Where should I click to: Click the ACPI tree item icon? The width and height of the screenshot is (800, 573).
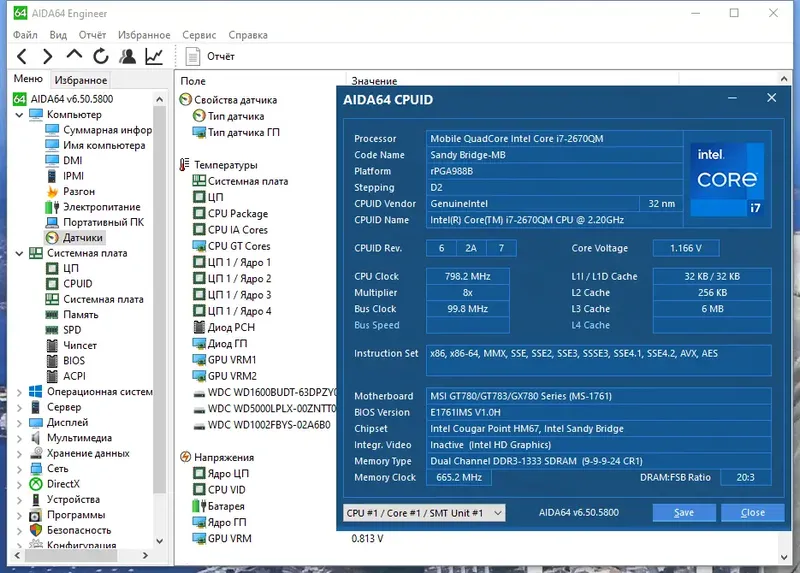(52, 376)
